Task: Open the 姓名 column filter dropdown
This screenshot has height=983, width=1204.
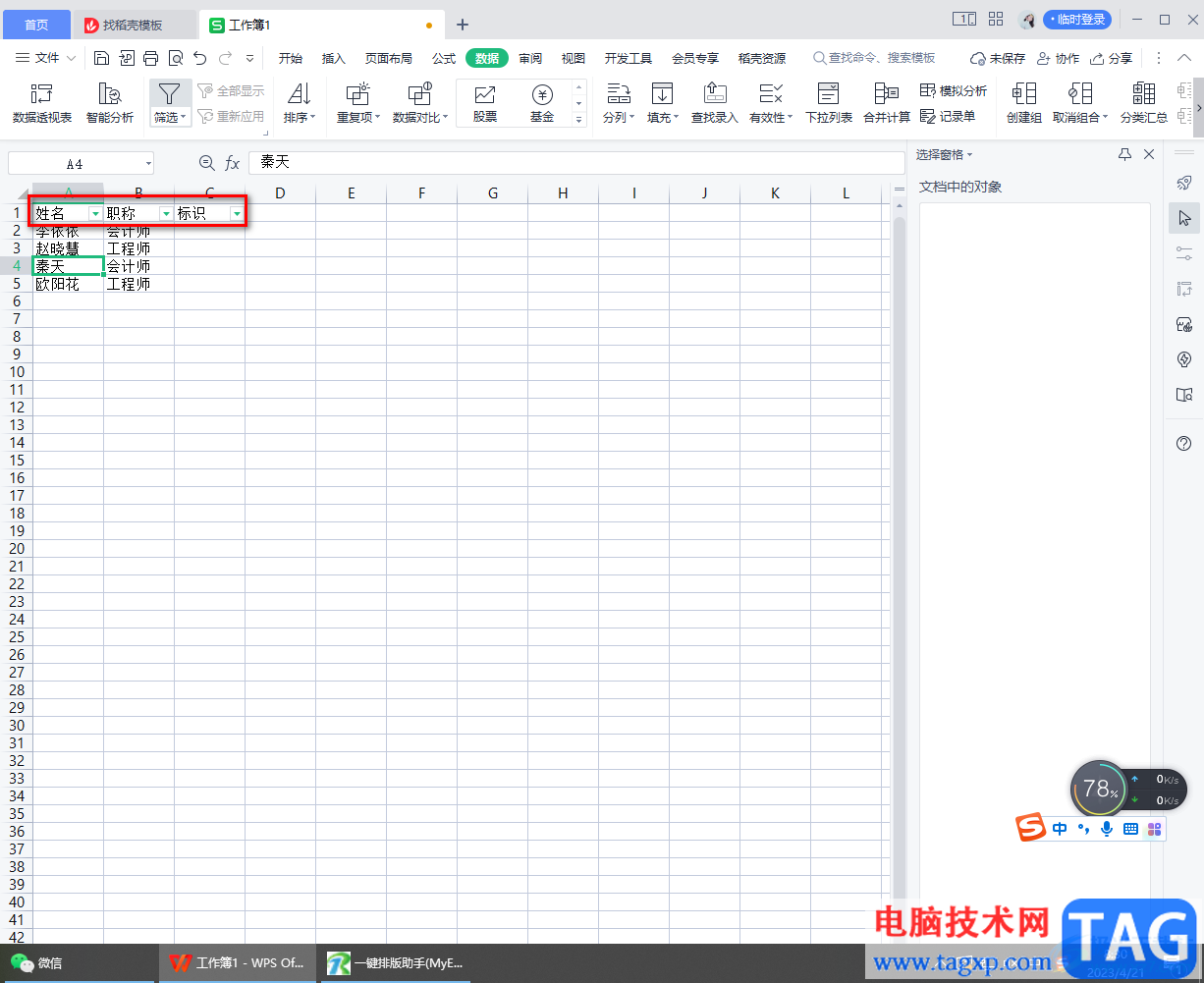Action: pos(95,213)
